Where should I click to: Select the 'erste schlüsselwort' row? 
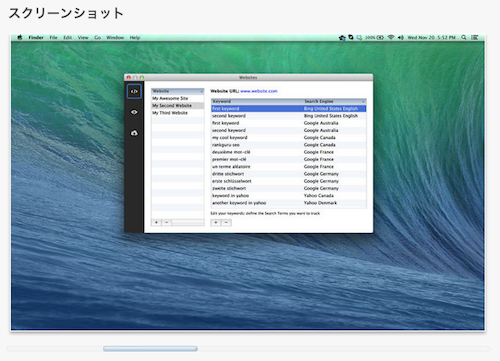coord(289,181)
